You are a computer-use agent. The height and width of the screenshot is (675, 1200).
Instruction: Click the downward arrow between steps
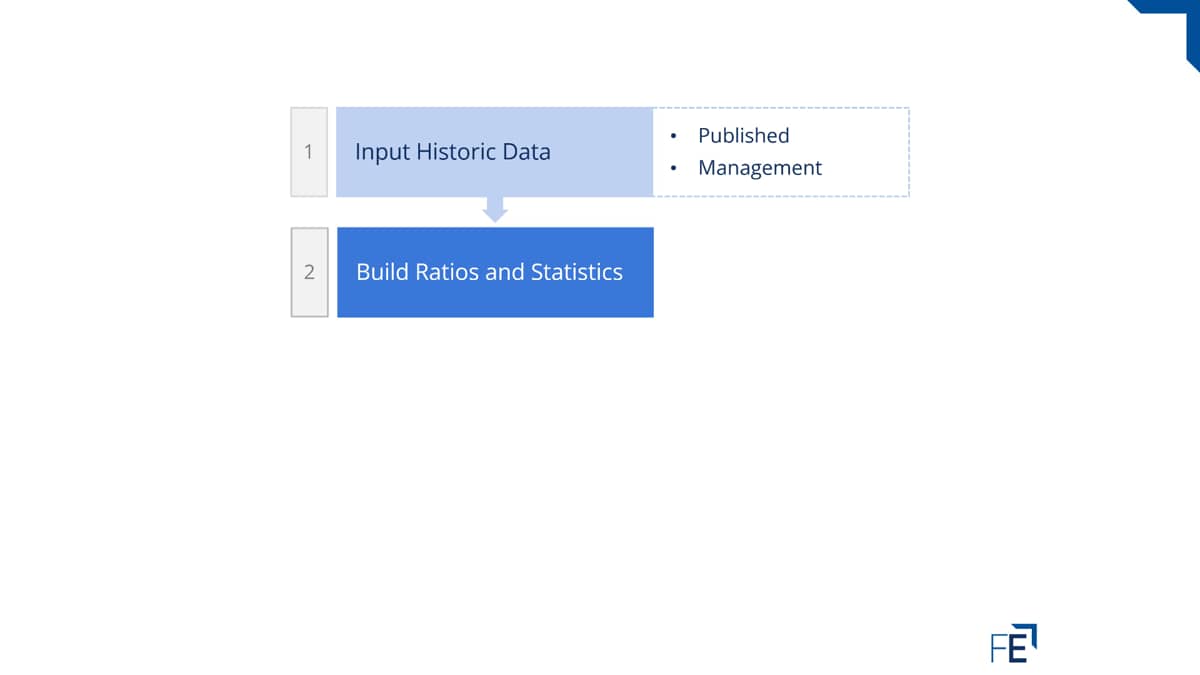coord(495,209)
